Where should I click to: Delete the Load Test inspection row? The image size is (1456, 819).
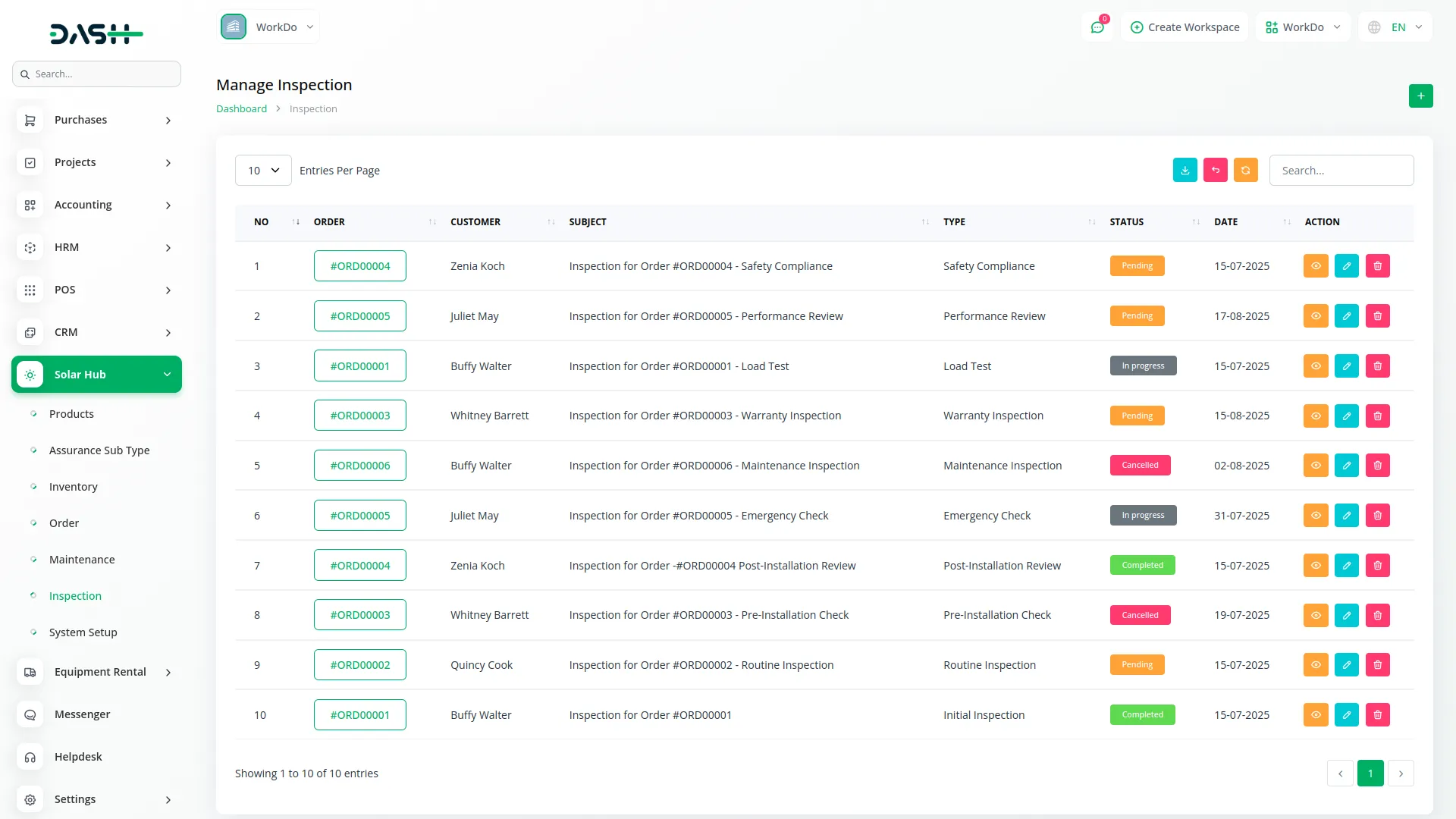[x=1377, y=366]
